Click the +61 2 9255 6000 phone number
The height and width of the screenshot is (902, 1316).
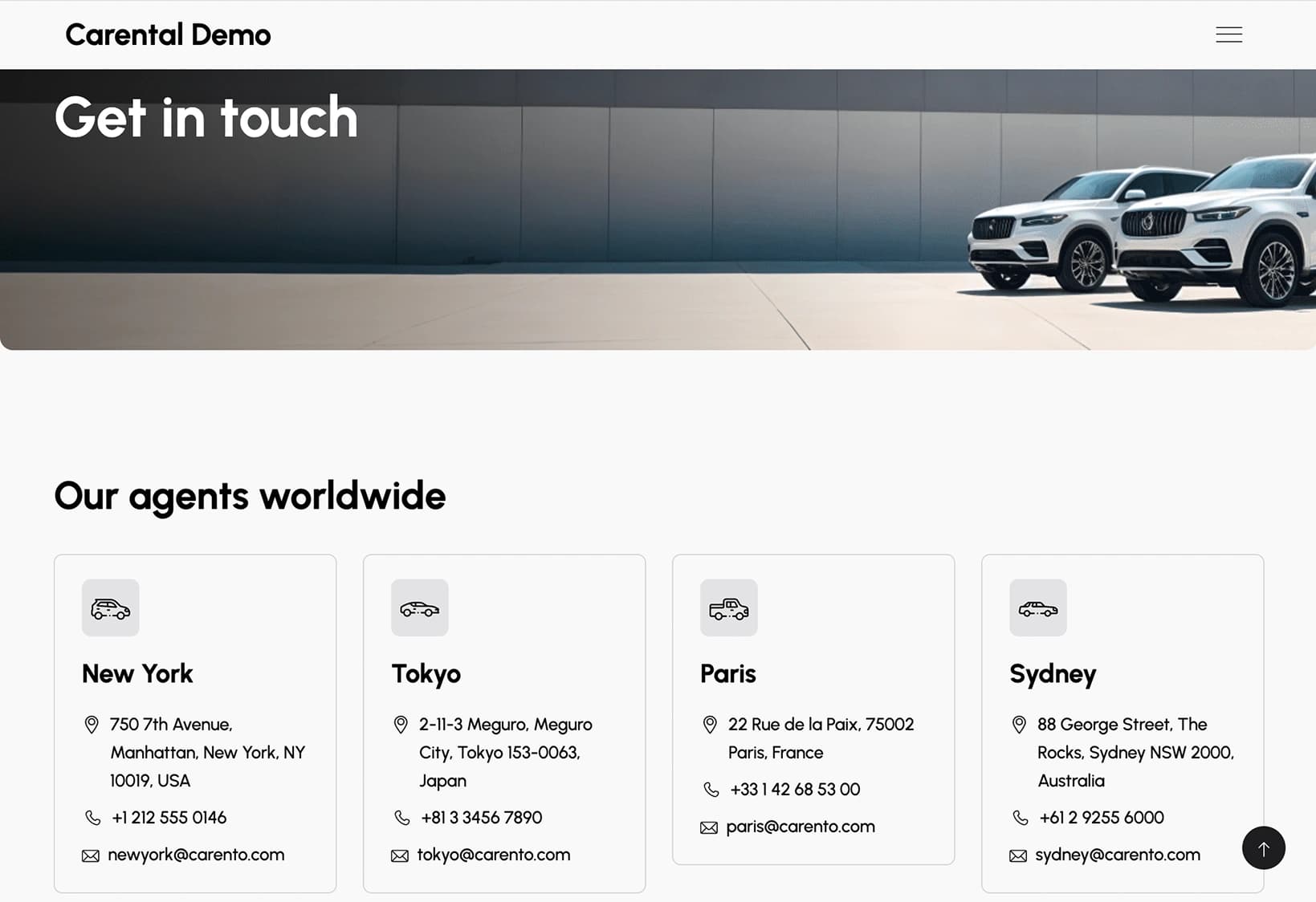(1101, 817)
